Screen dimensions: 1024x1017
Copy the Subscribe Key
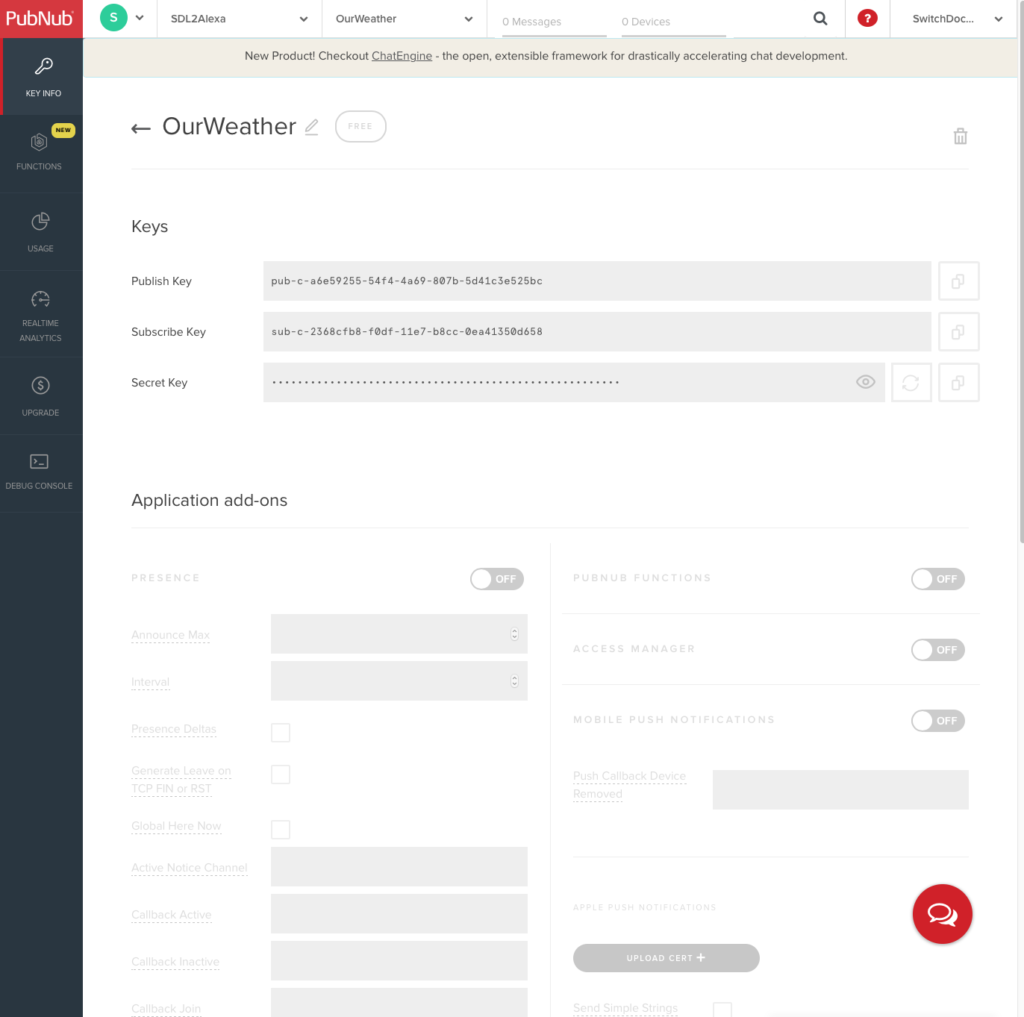coord(958,332)
